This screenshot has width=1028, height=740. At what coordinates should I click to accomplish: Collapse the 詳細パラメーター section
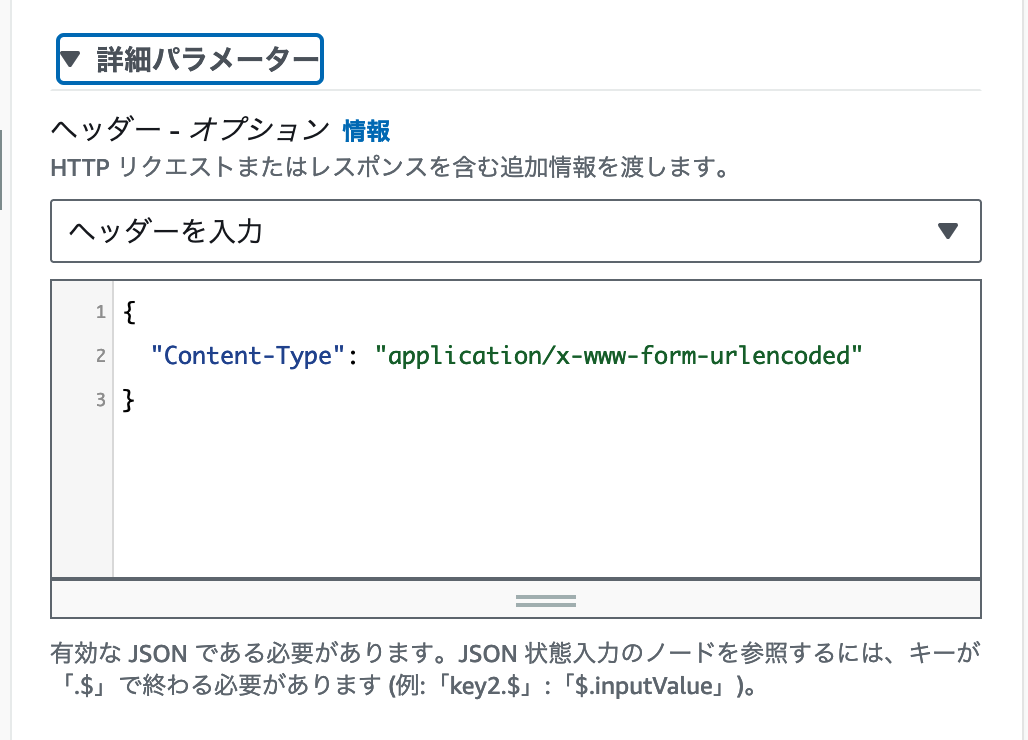pos(189,59)
